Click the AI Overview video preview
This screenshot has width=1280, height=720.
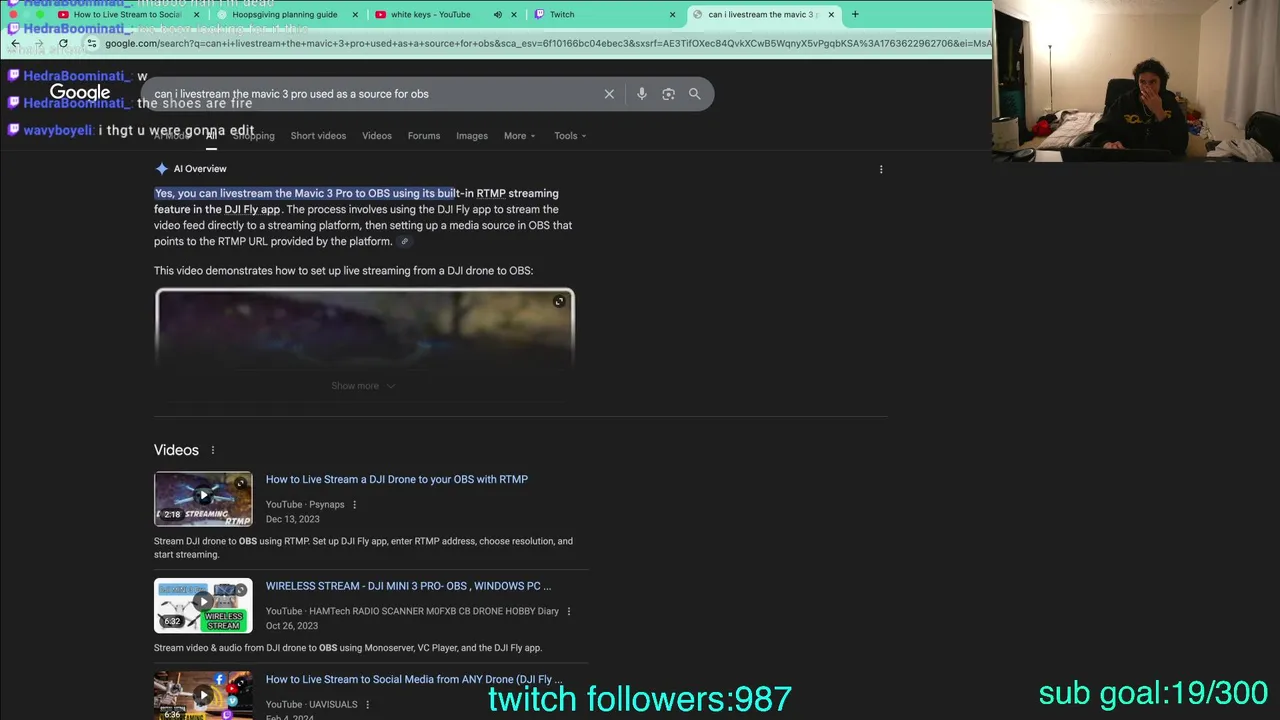point(365,329)
